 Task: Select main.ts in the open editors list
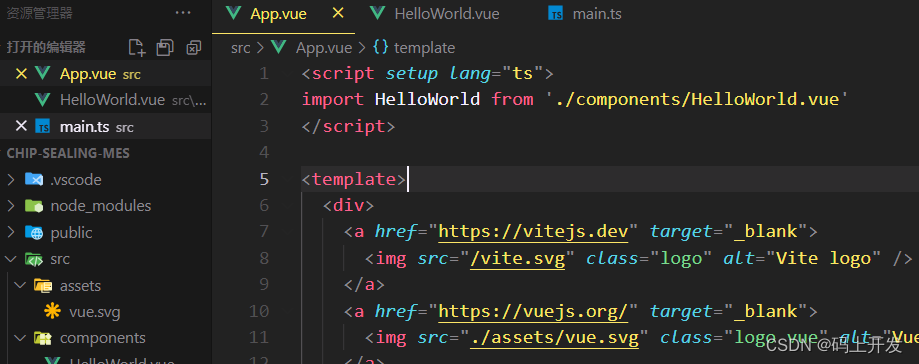coord(105,126)
